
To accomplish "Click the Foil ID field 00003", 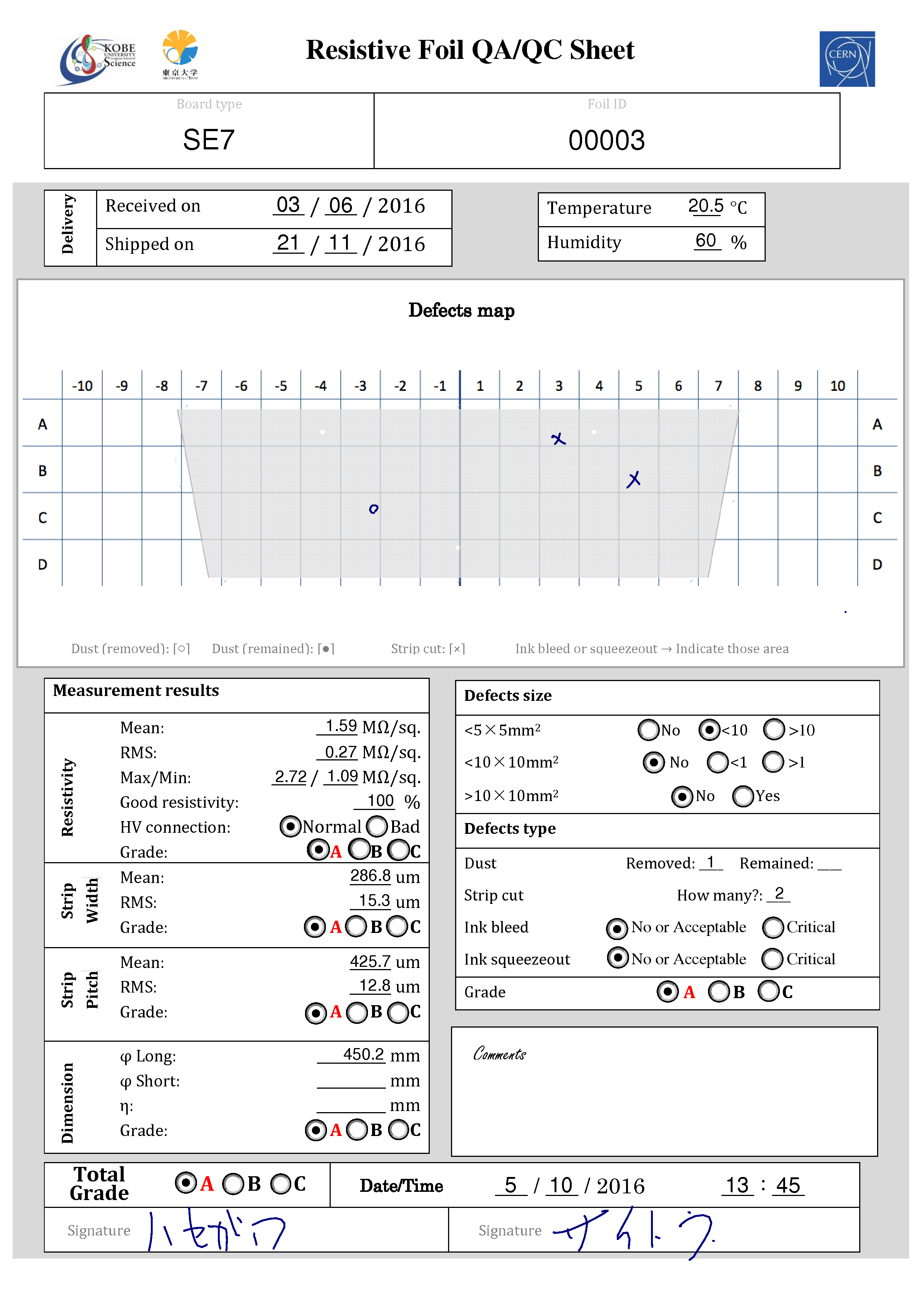I will [607, 140].
